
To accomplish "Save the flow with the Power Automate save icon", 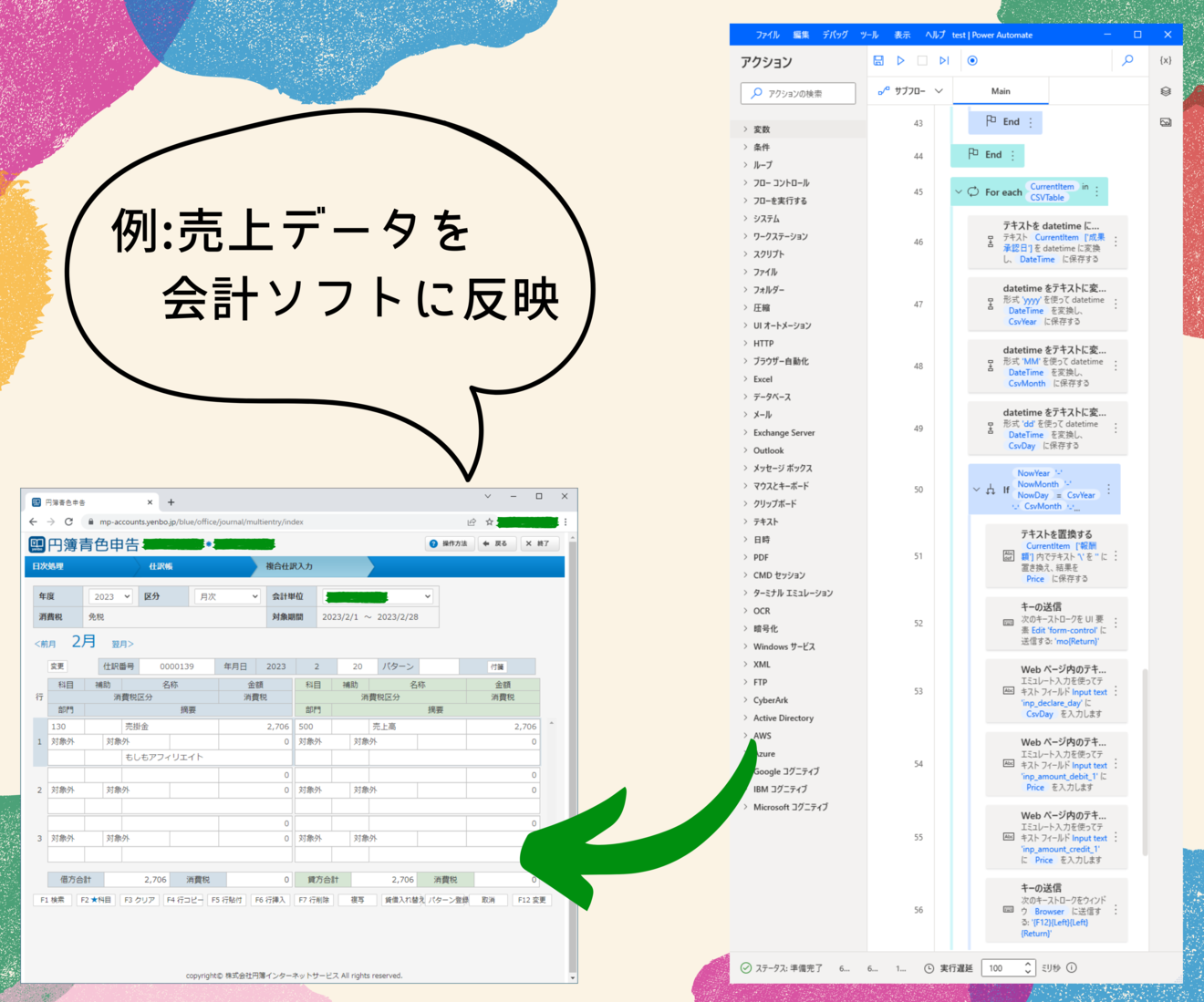I will (x=878, y=60).
